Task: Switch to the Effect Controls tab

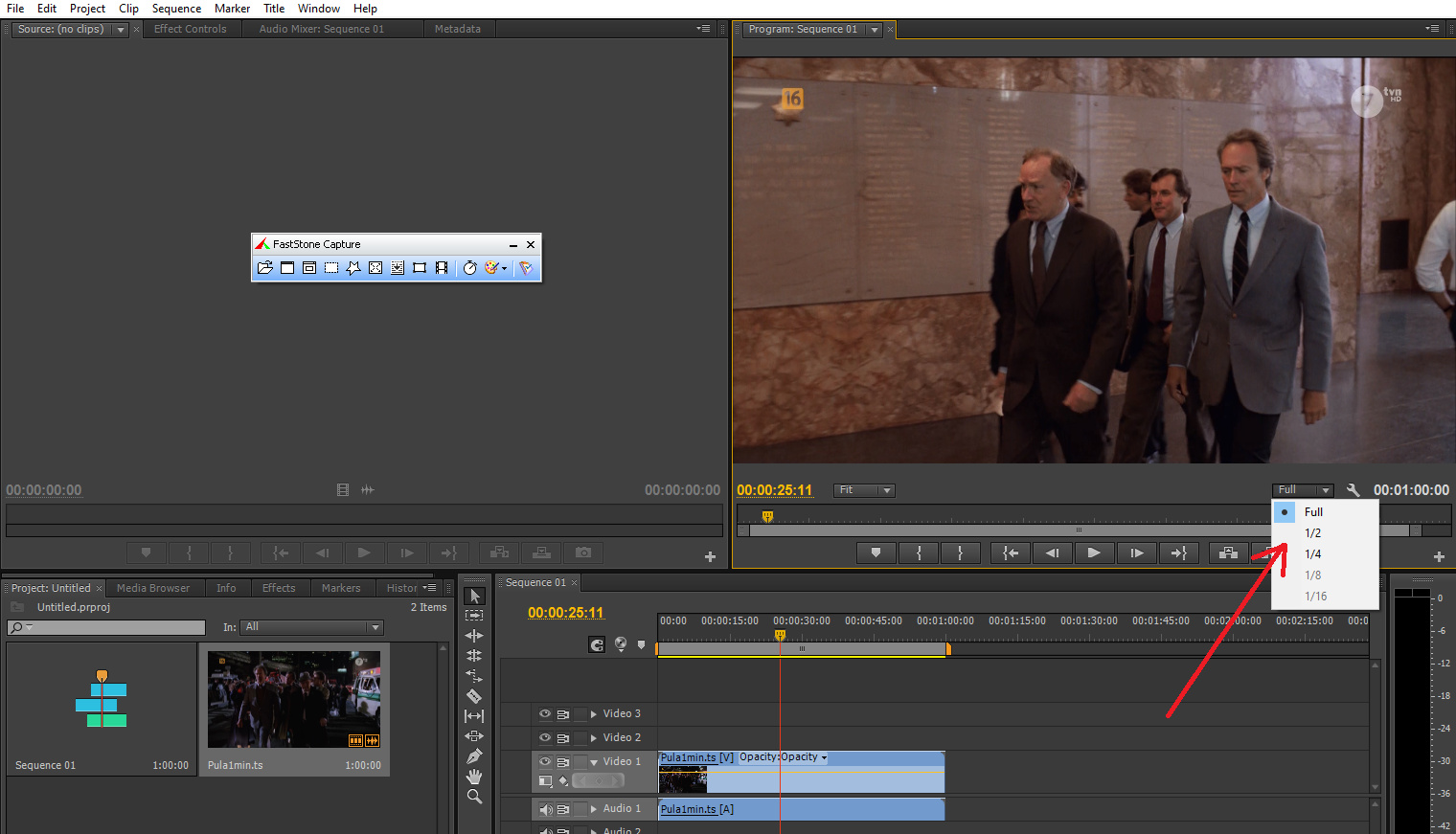Action: pos(191,29)
